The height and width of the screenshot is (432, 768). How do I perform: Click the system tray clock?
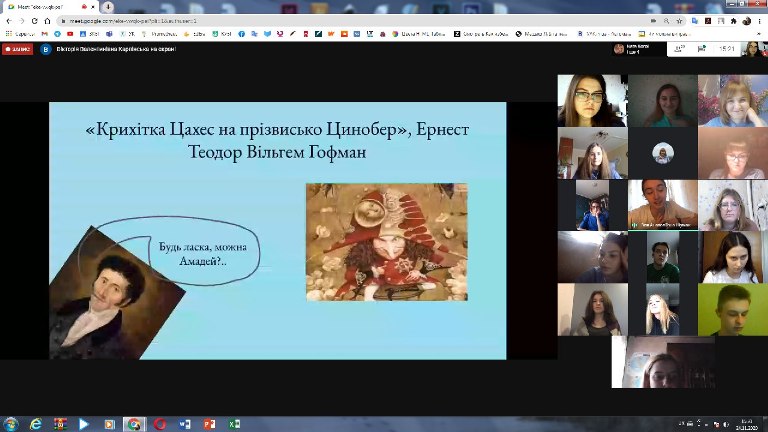[x=748, y=424]
